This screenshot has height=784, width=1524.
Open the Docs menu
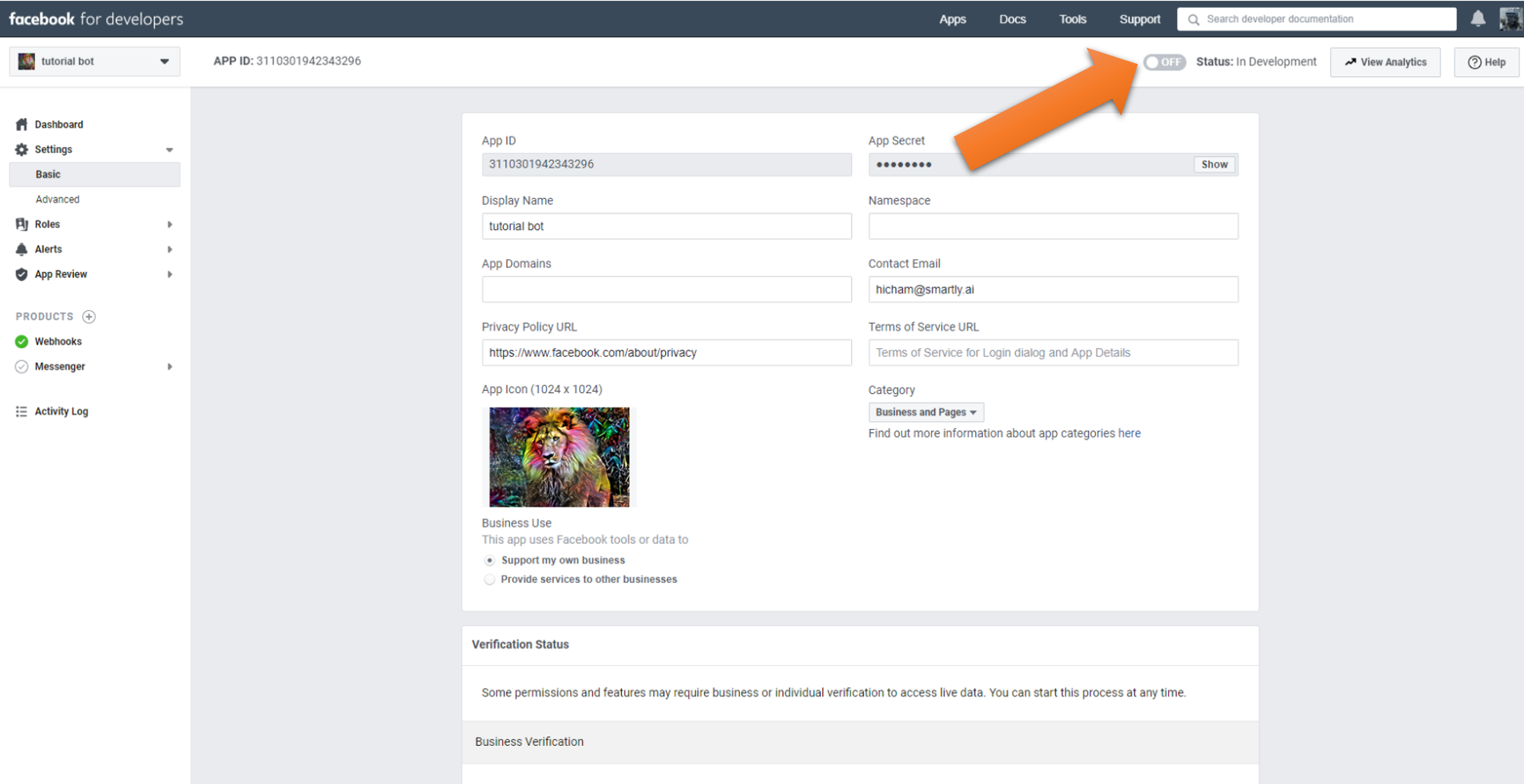1013,19
